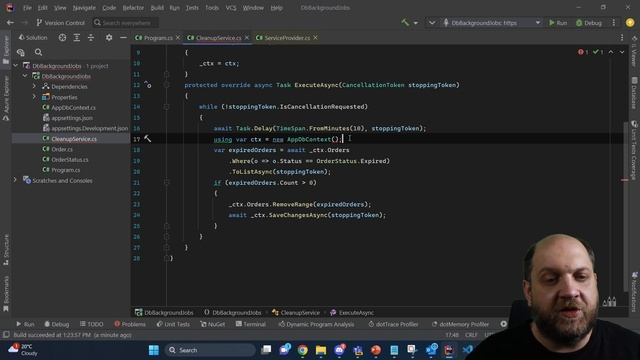The height and width of the screenshot is (360, 640).
Task: Open Solution explorer settings gear
Action: [109, 38]
